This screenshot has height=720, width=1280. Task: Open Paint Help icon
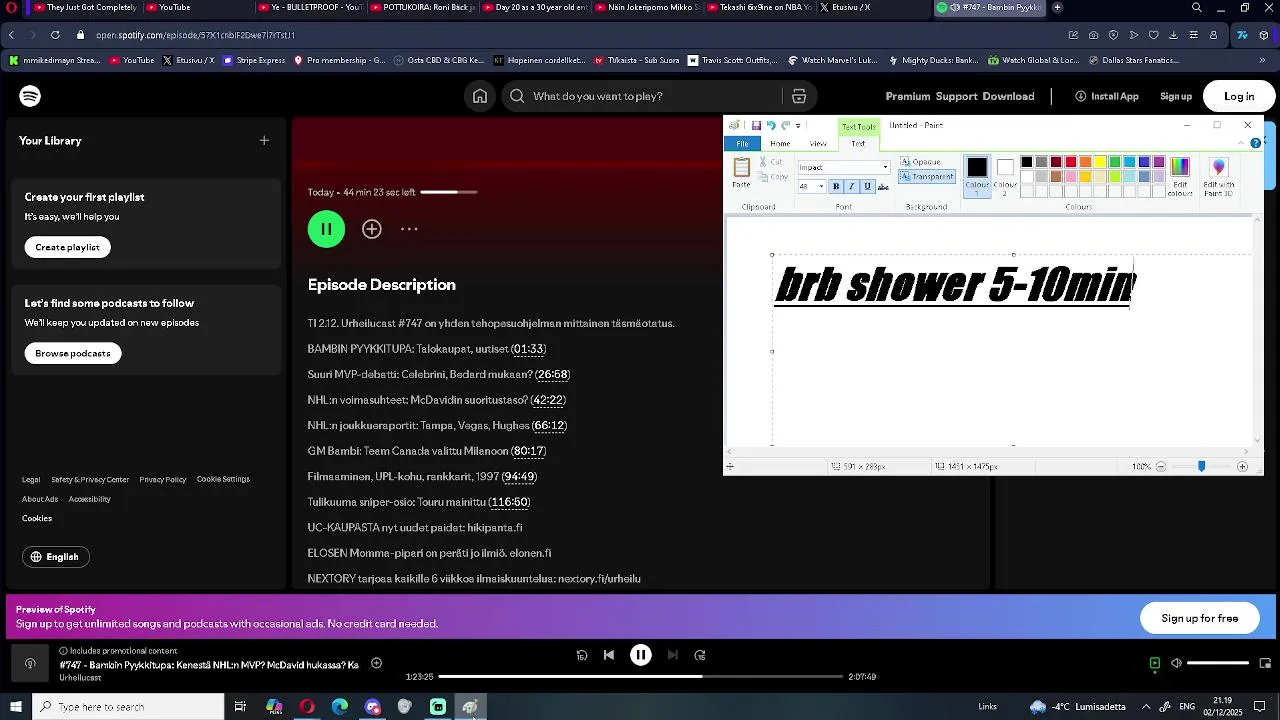[x=1256, y=143]
